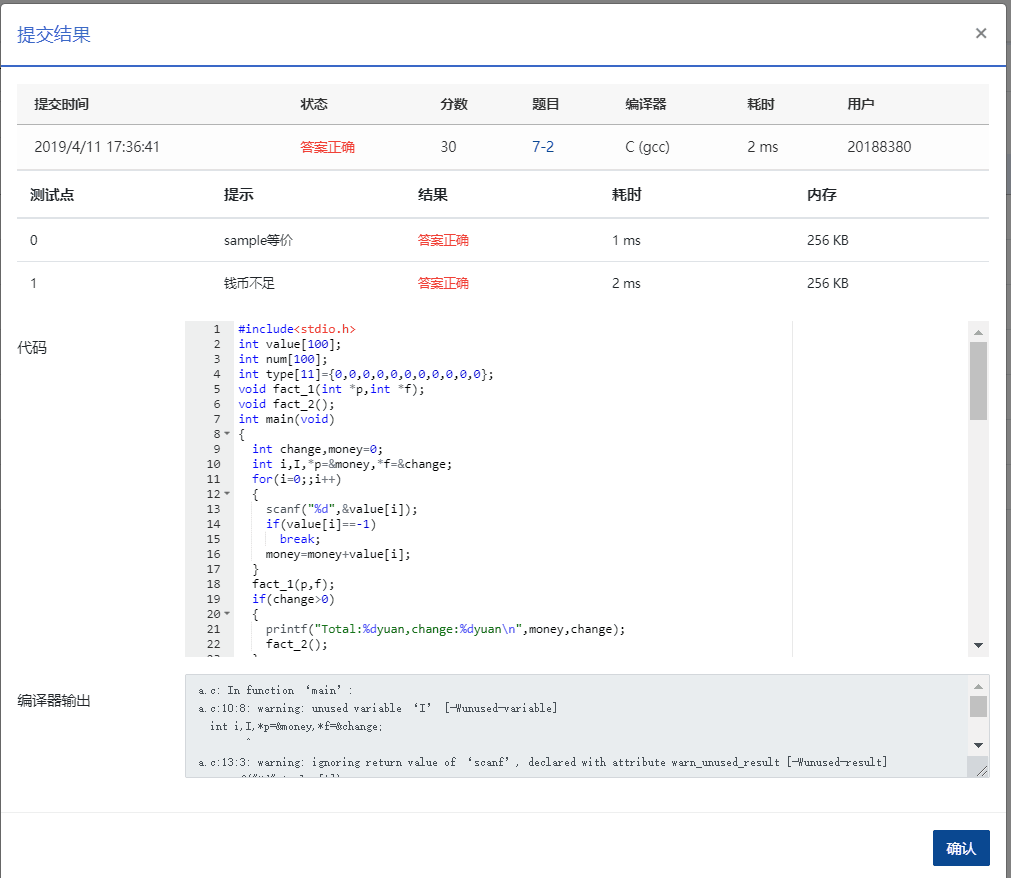Viewport: 1011px width, 878px height.
Task: Click code line int main(void)
Action: (286, 419)
